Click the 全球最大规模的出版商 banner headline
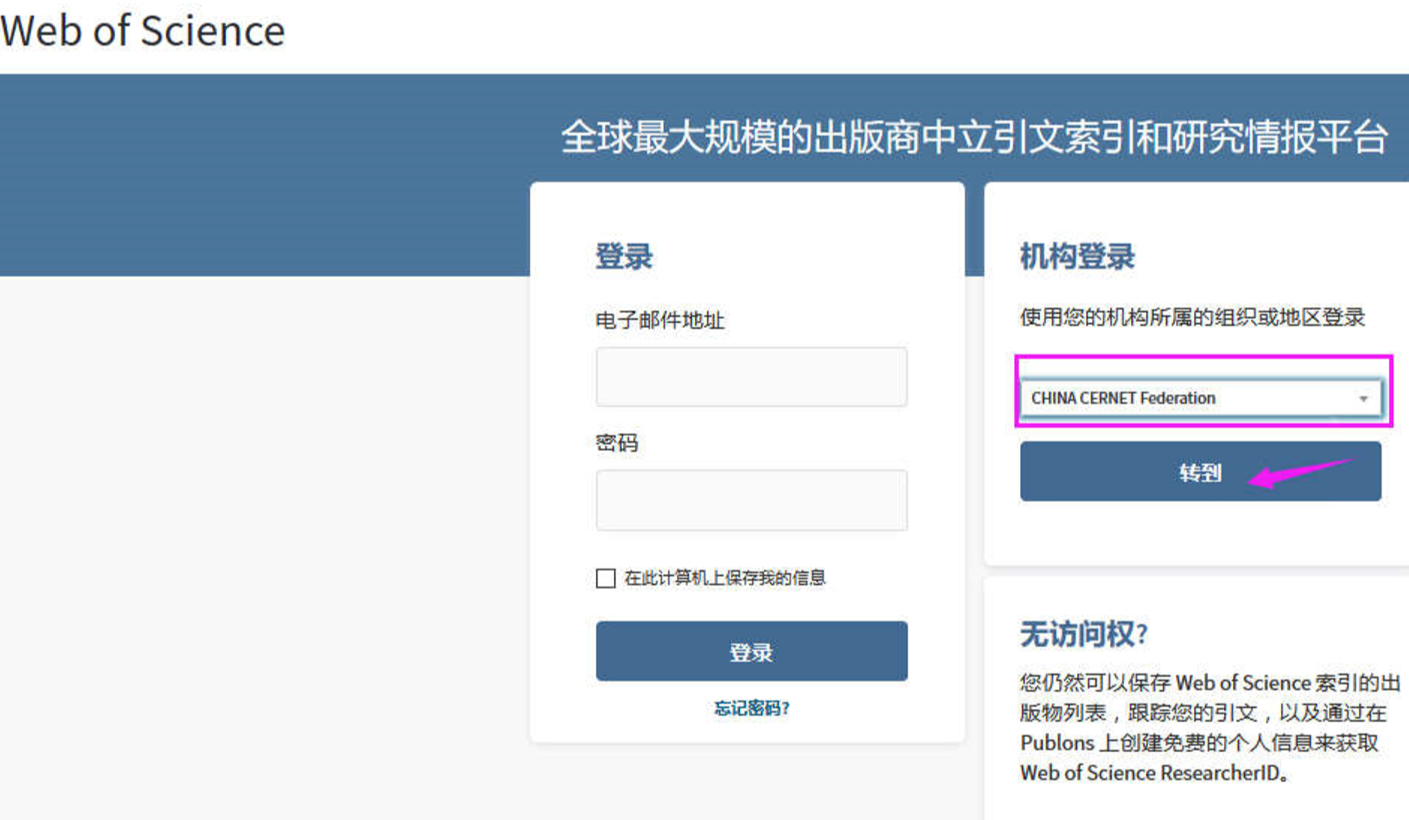Image resolution: width=1409 pixels, height=820 pixels. coord(974,137)
